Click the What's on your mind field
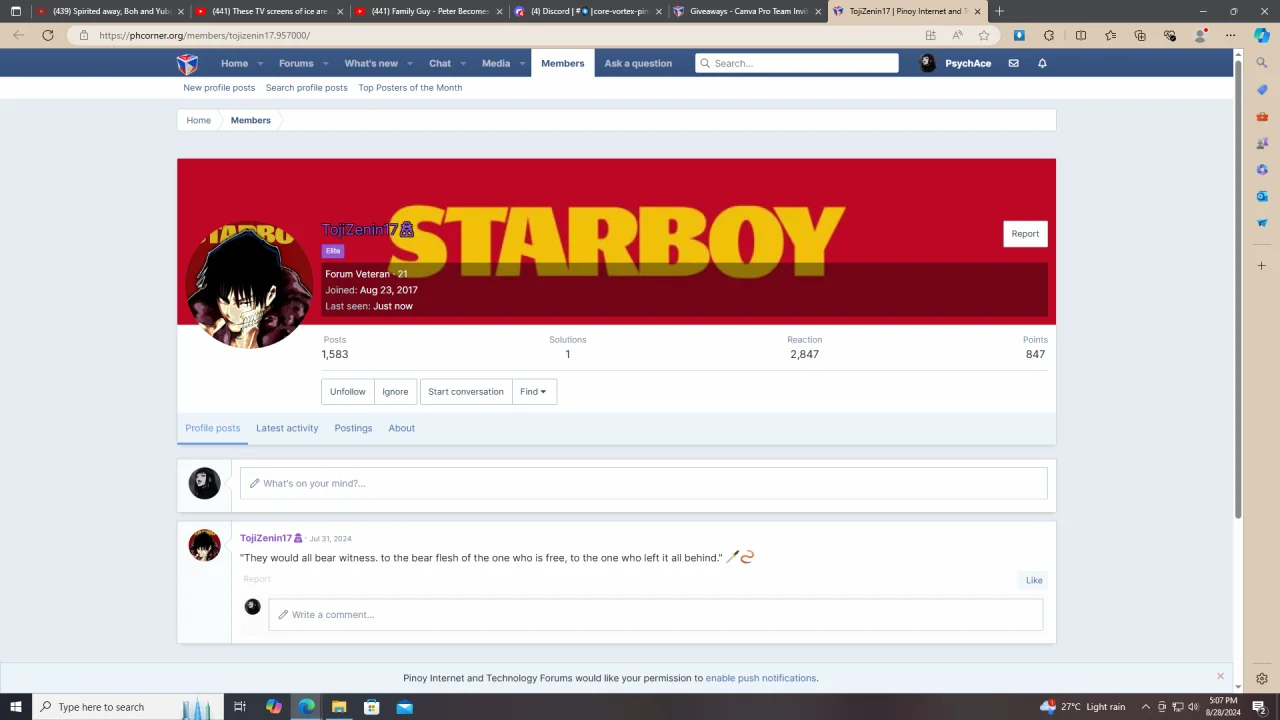Image resolution: width=1280 pixels, height=720 pixels. click(x=644, y=483)
